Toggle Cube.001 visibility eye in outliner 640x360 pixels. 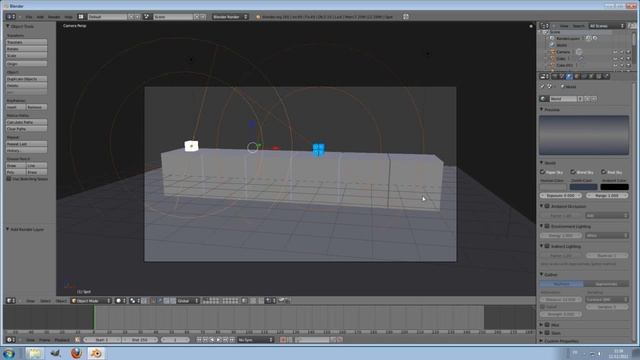click(x=615, y=65)
